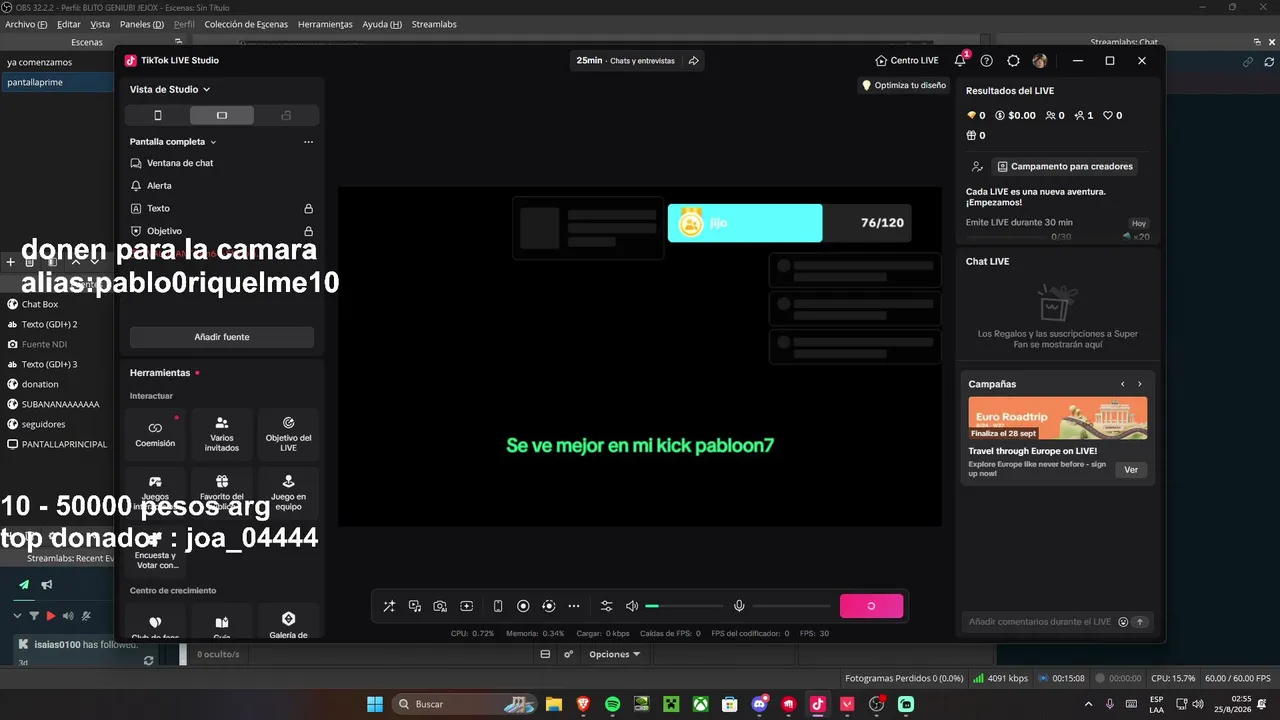Adjust the microphone volume slider

tap(791, 606)
